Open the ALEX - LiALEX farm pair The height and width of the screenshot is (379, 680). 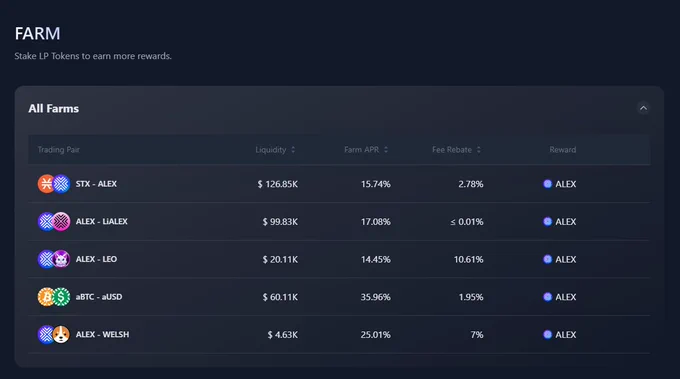[101, 222]
